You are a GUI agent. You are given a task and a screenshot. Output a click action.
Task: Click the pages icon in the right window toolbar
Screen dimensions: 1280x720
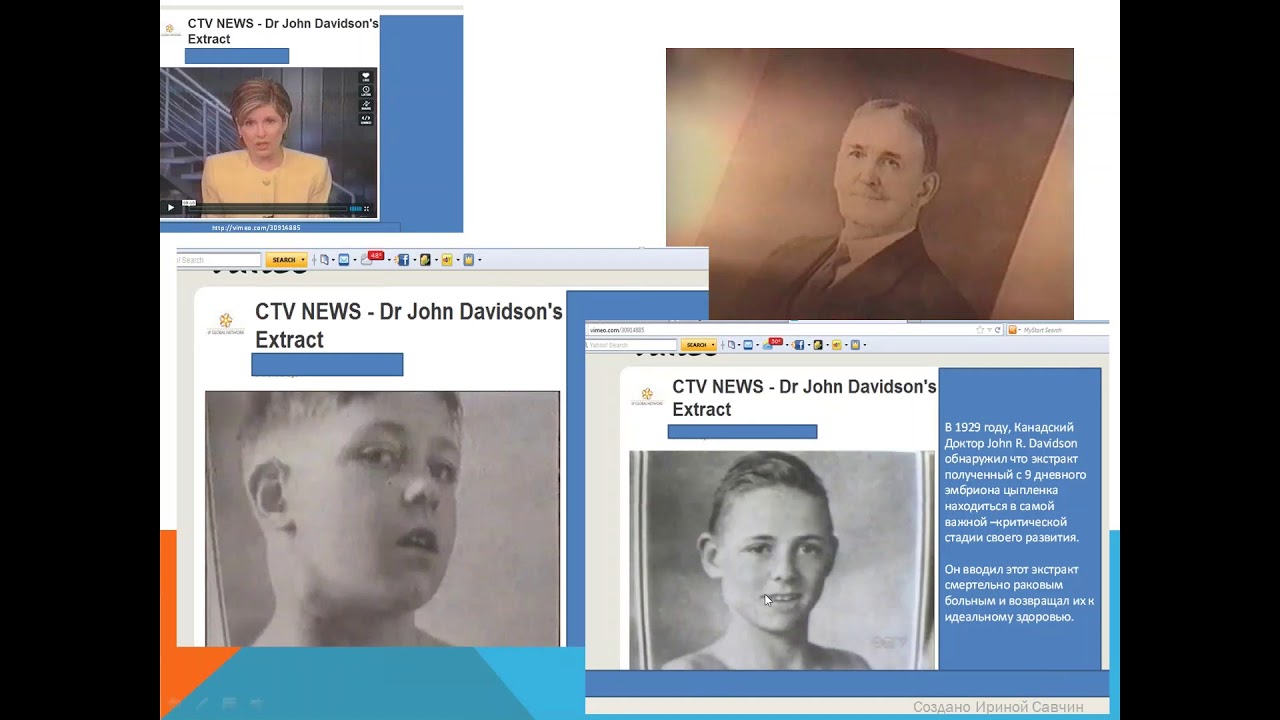731,345
